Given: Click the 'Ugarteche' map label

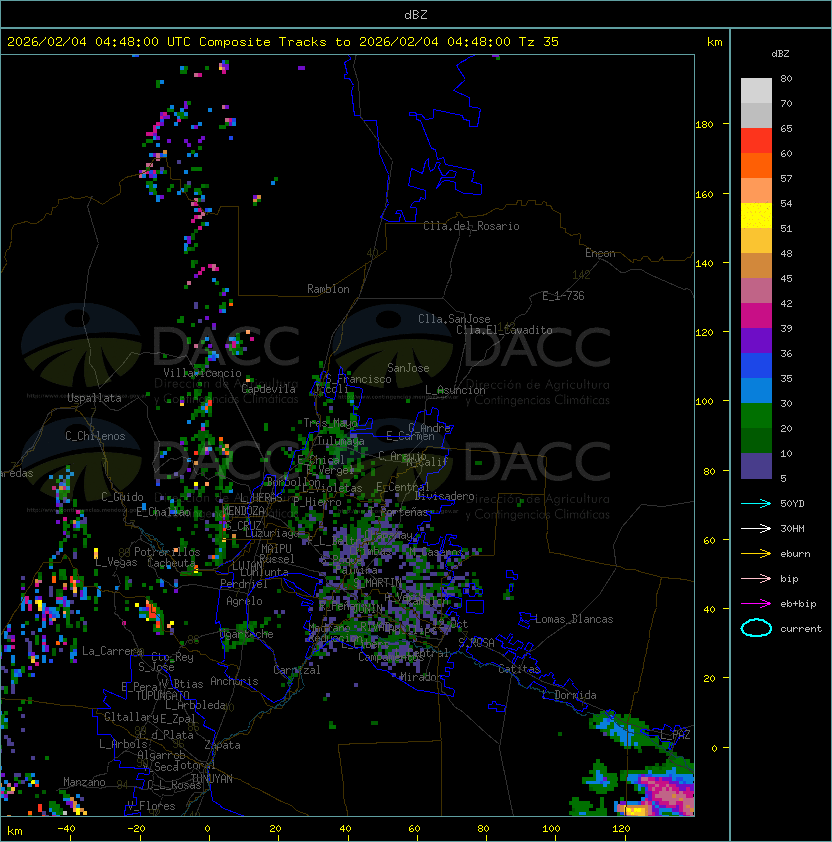Looking at the screenshot, I should (x=247, y=634).
